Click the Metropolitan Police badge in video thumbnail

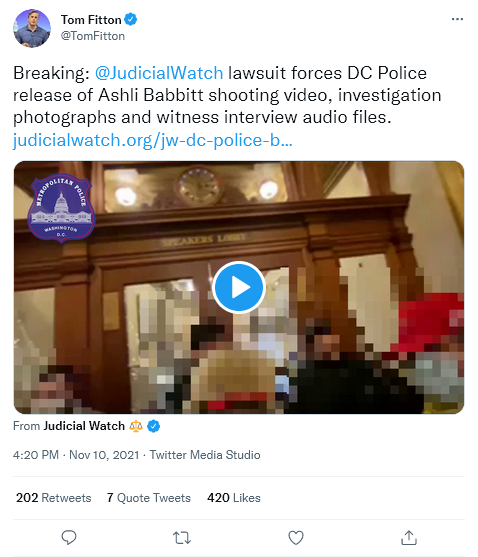pyautogui.click(x=61, y=207)
